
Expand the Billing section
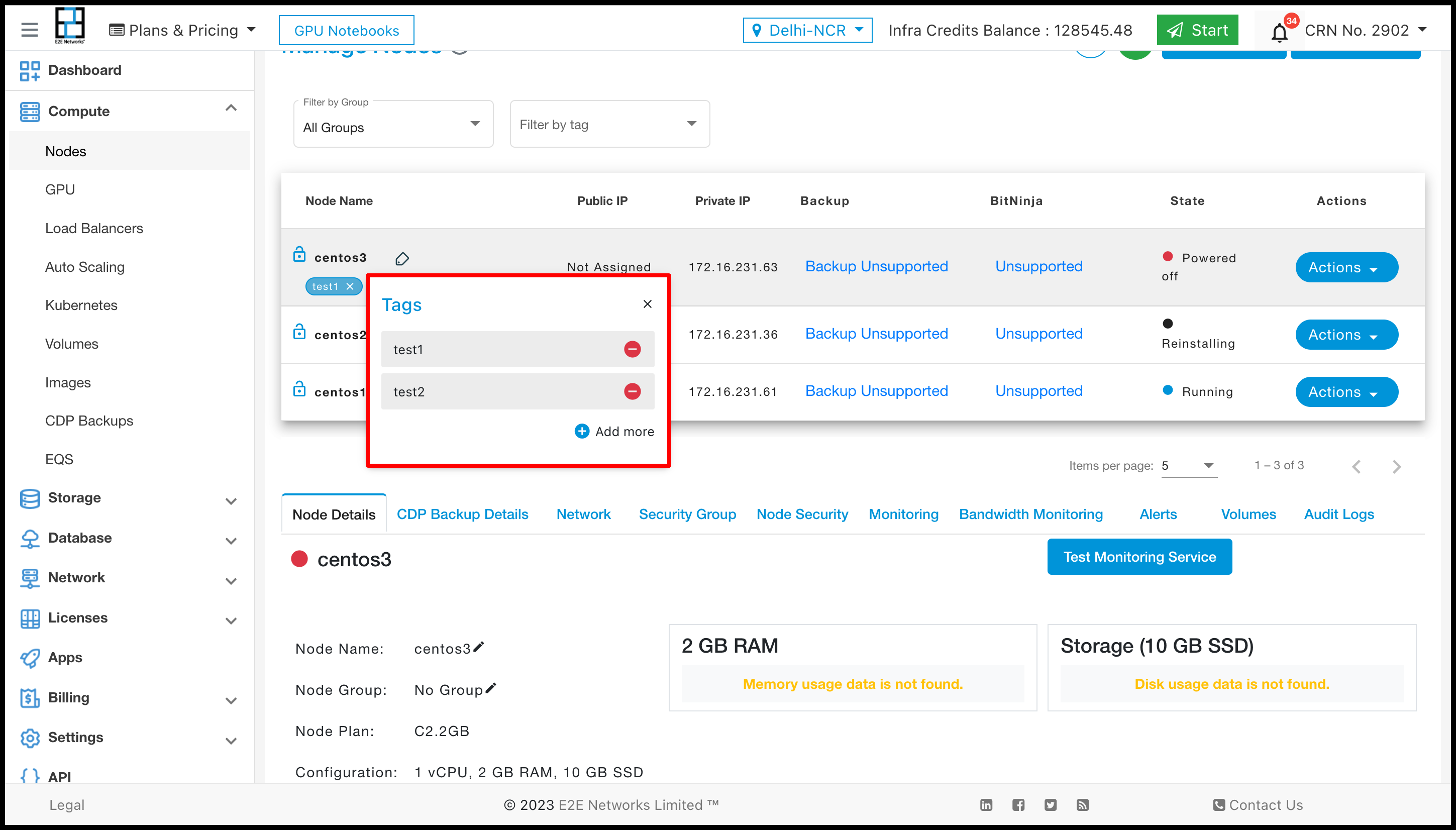(231, 700)
